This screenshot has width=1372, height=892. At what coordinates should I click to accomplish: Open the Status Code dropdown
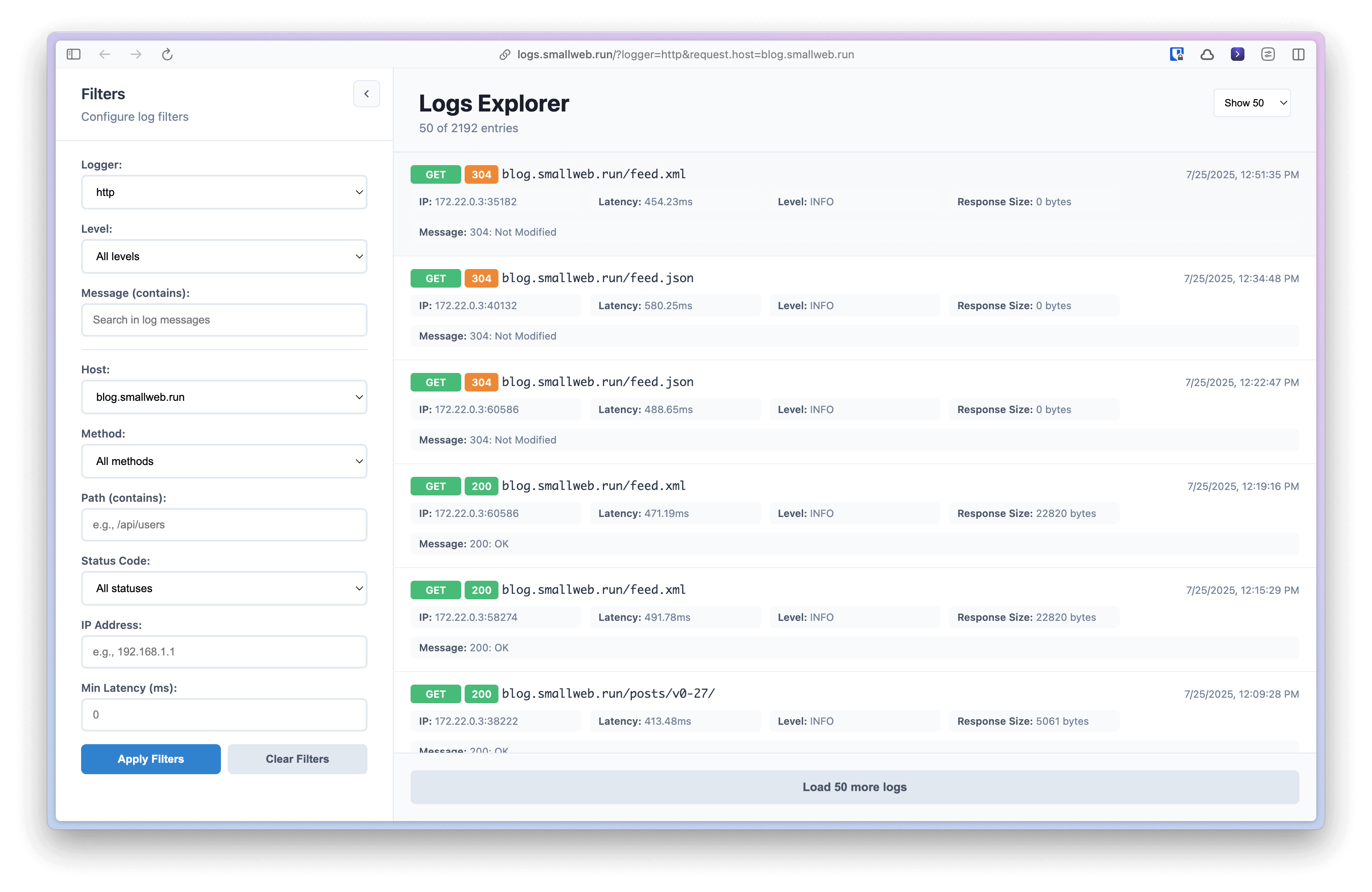click(224, 588)
